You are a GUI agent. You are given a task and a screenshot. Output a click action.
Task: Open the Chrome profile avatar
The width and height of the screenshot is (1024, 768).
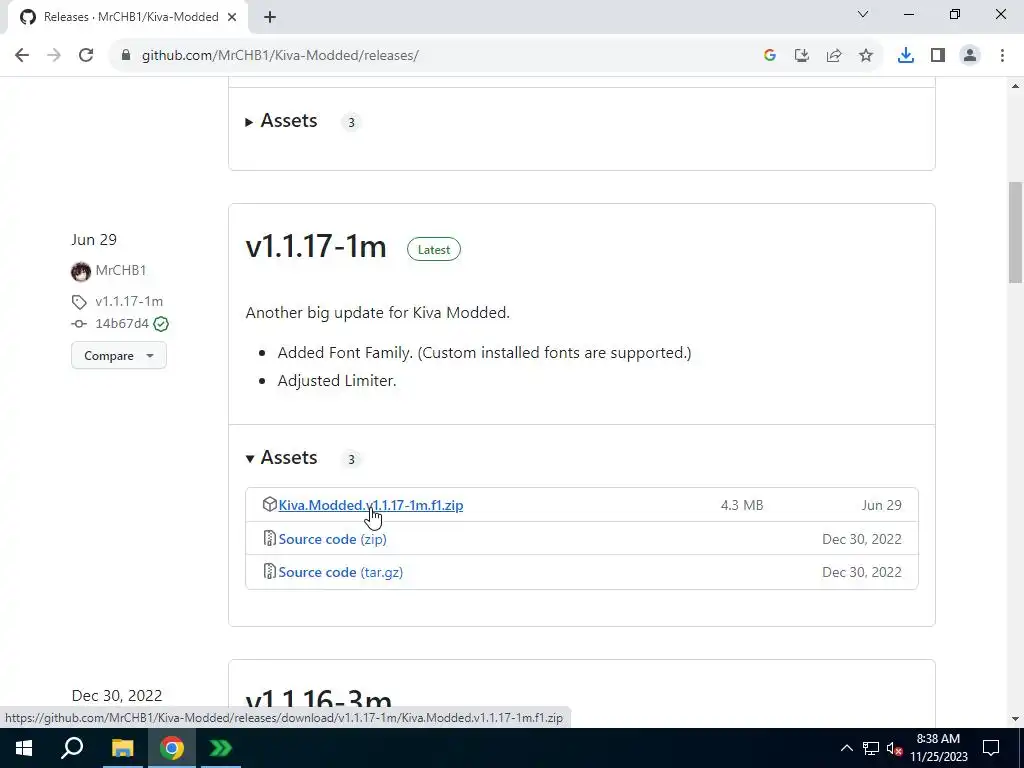[x=970, y=56]
